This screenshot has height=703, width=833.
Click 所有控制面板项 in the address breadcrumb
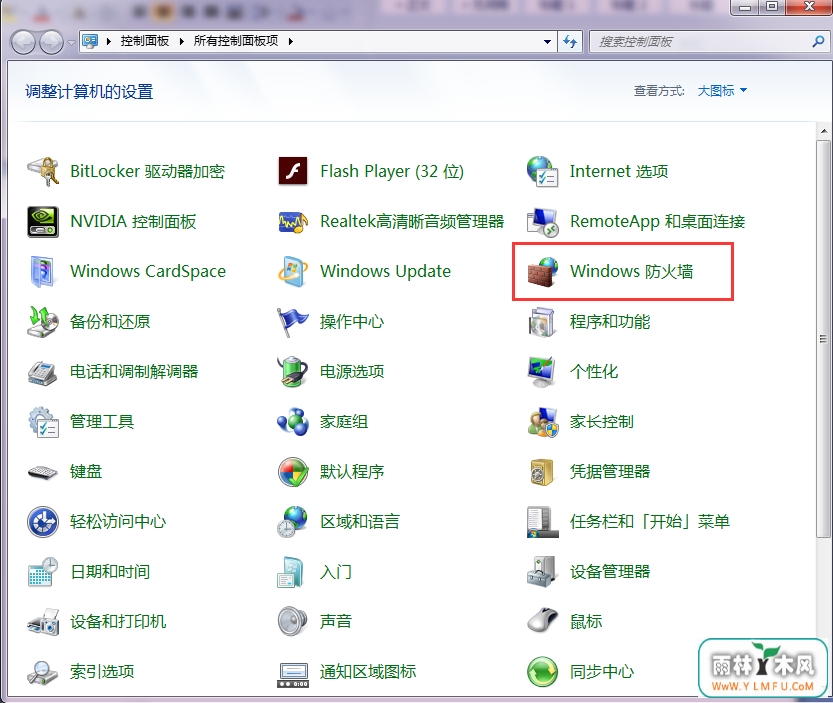(x=236, y=41)
